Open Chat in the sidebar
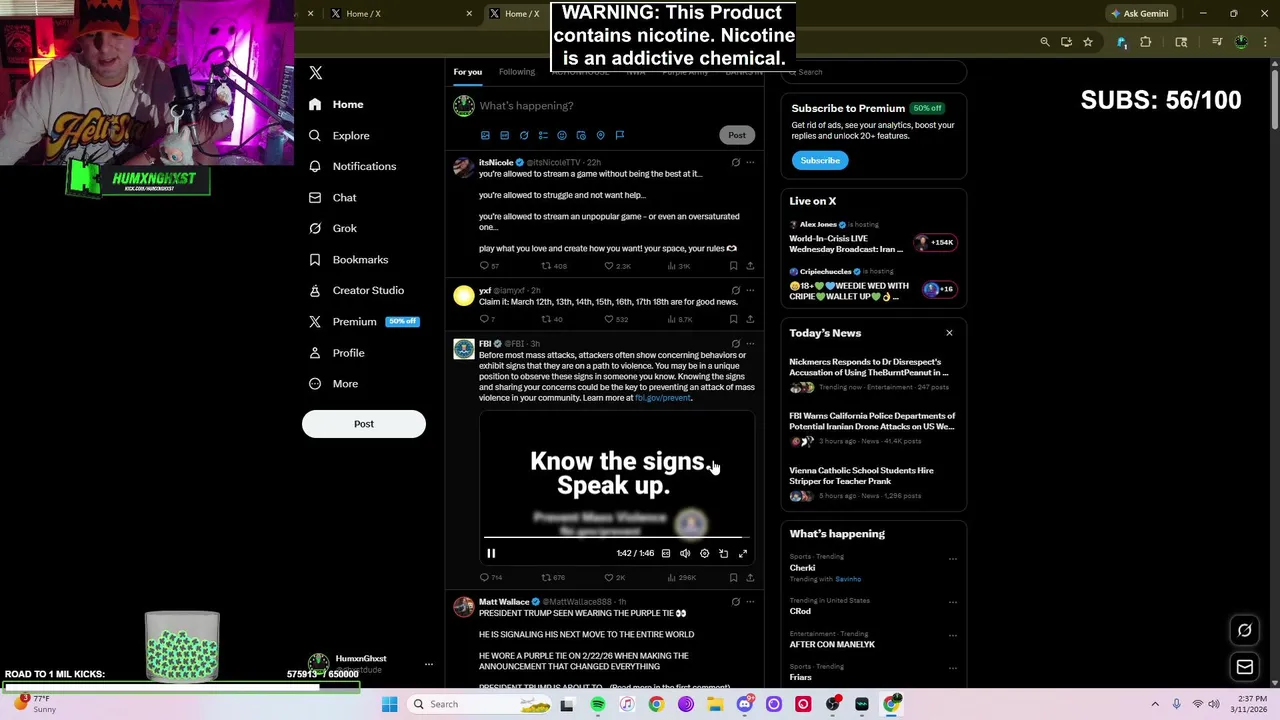Image resolution: width=1280 pixels, height=720 pixels. point(333,197)
